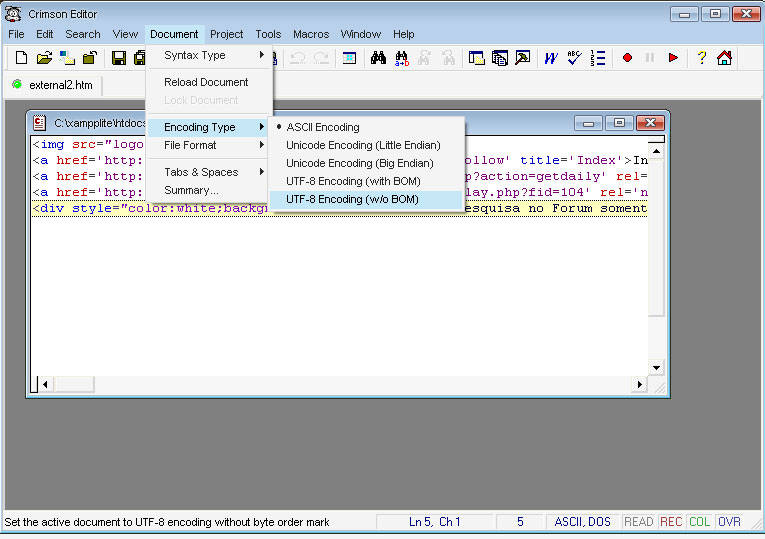The image size is (765, 539).
Task: Click the document icon in child window title
Action: pos(40,123)
